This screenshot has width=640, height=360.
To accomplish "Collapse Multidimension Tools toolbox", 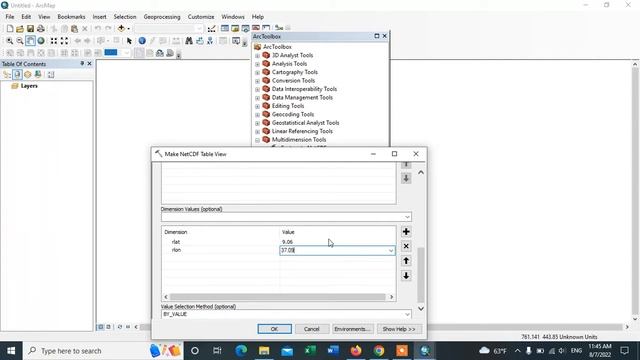I will pos(257,140).
